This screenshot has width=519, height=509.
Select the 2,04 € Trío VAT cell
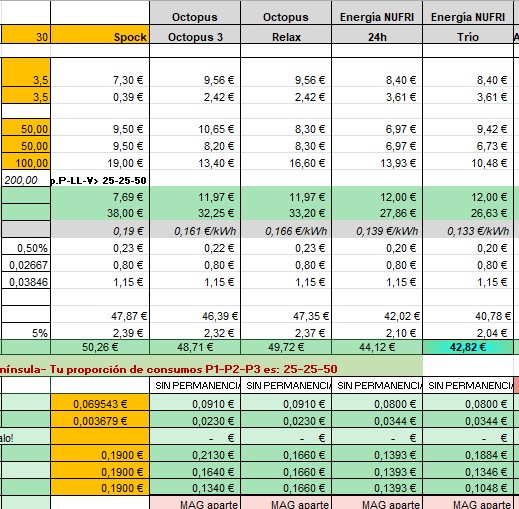point(468,332)
